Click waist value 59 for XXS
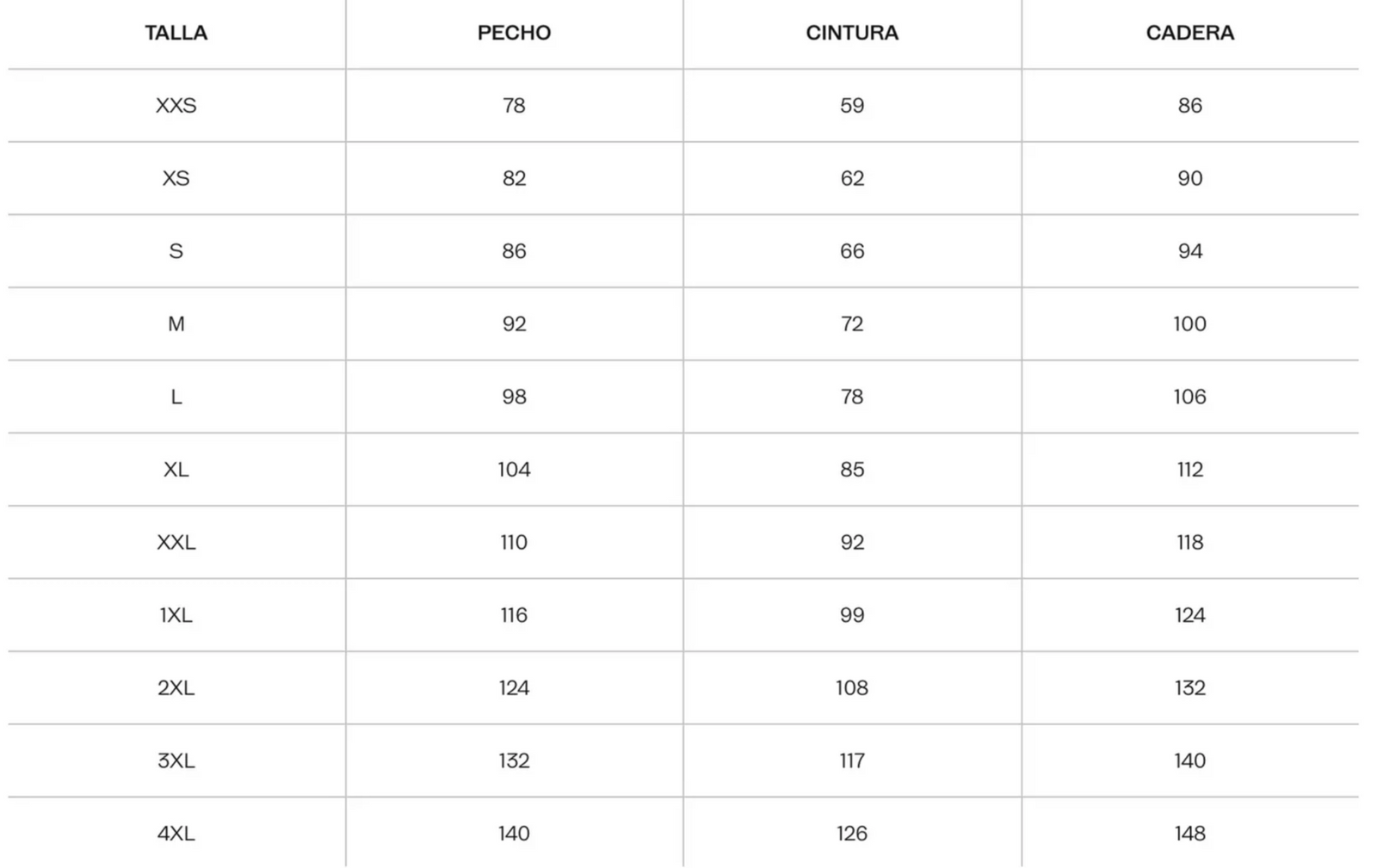 (852, 106)
